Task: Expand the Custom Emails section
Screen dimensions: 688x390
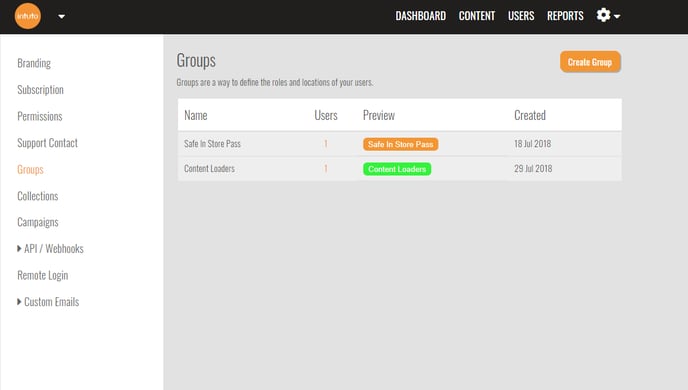Action: pos(48,302)
